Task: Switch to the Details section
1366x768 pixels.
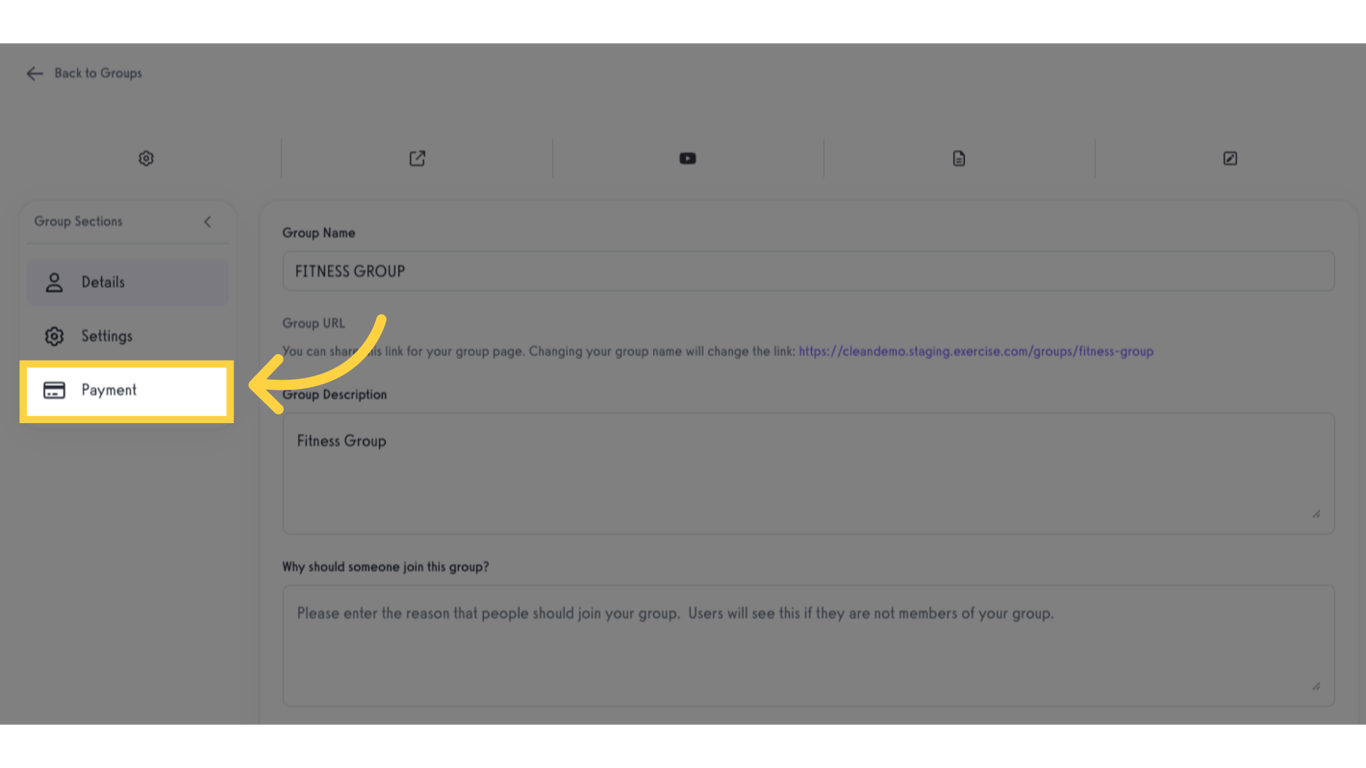Action: pyautogui.click(x=103, y=281)
